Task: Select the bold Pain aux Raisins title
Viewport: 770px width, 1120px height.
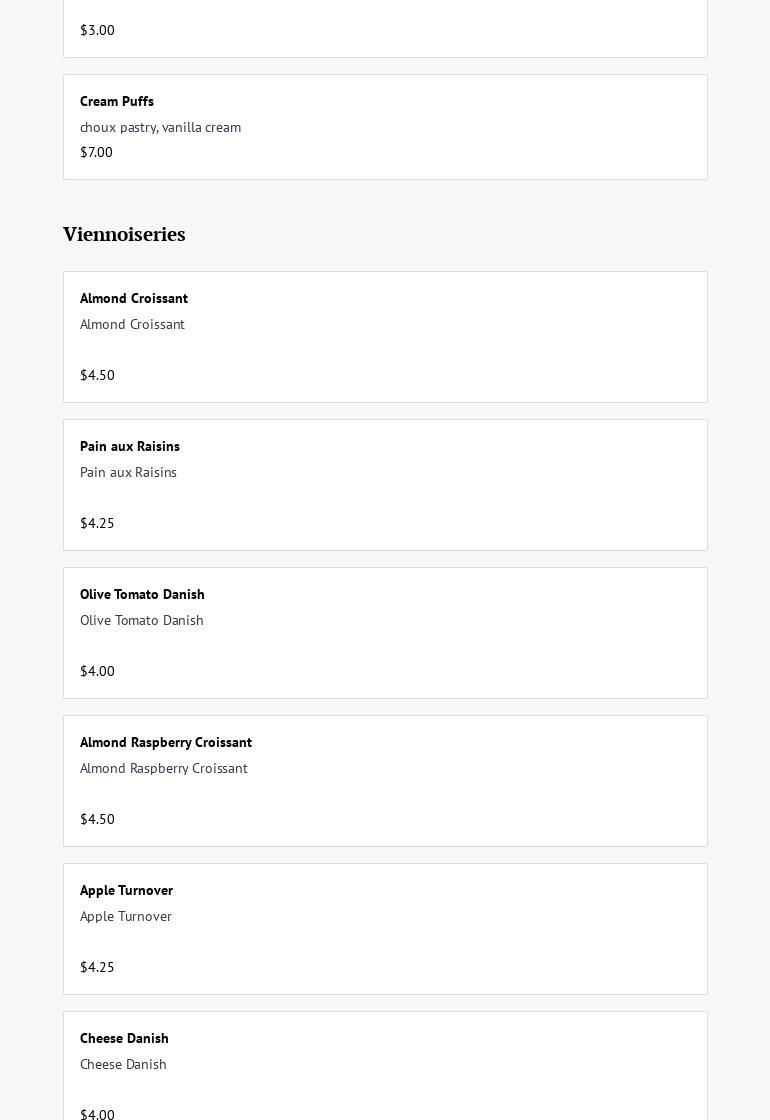Action: [130, 446]
